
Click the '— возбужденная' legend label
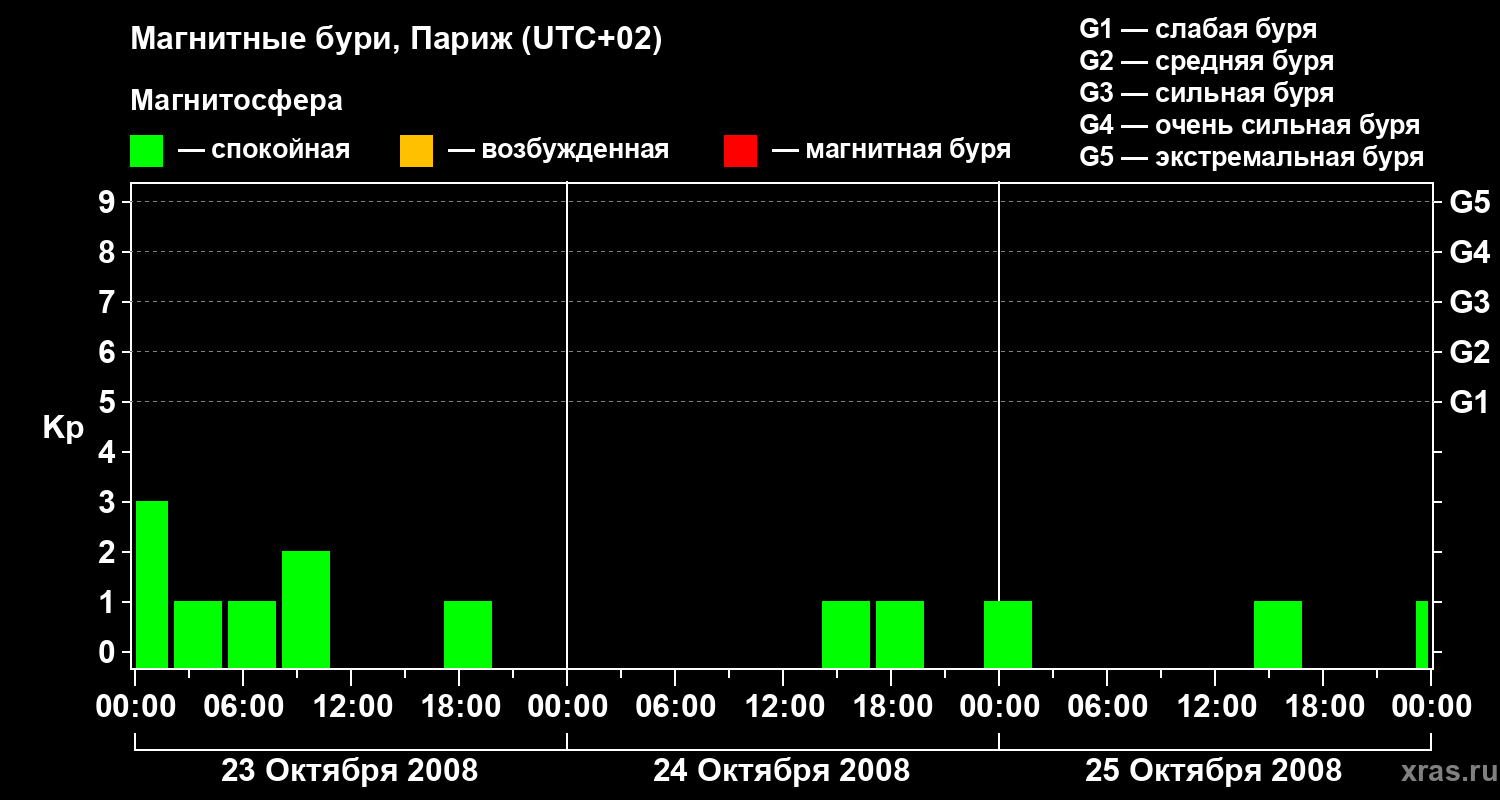(558, 151)
